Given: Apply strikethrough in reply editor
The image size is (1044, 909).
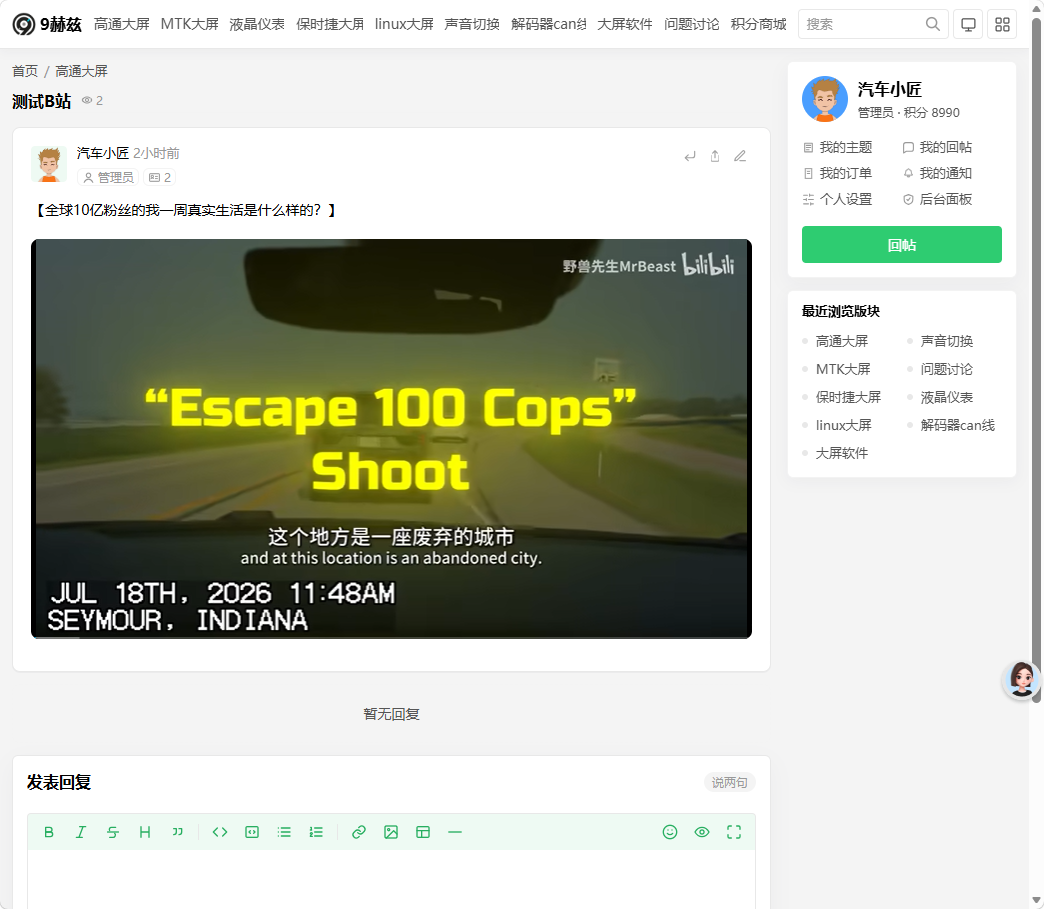Looking at the screenshot, I should point(113,832).
